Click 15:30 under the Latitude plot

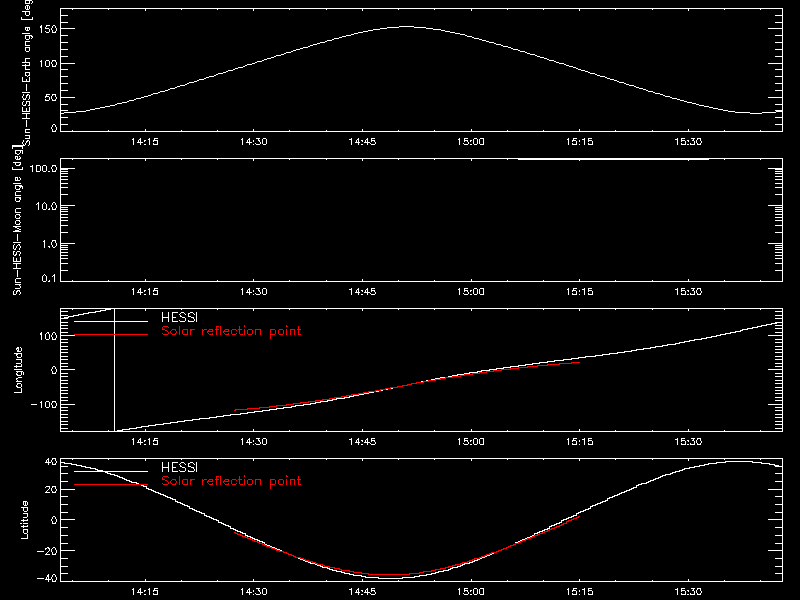688,592
